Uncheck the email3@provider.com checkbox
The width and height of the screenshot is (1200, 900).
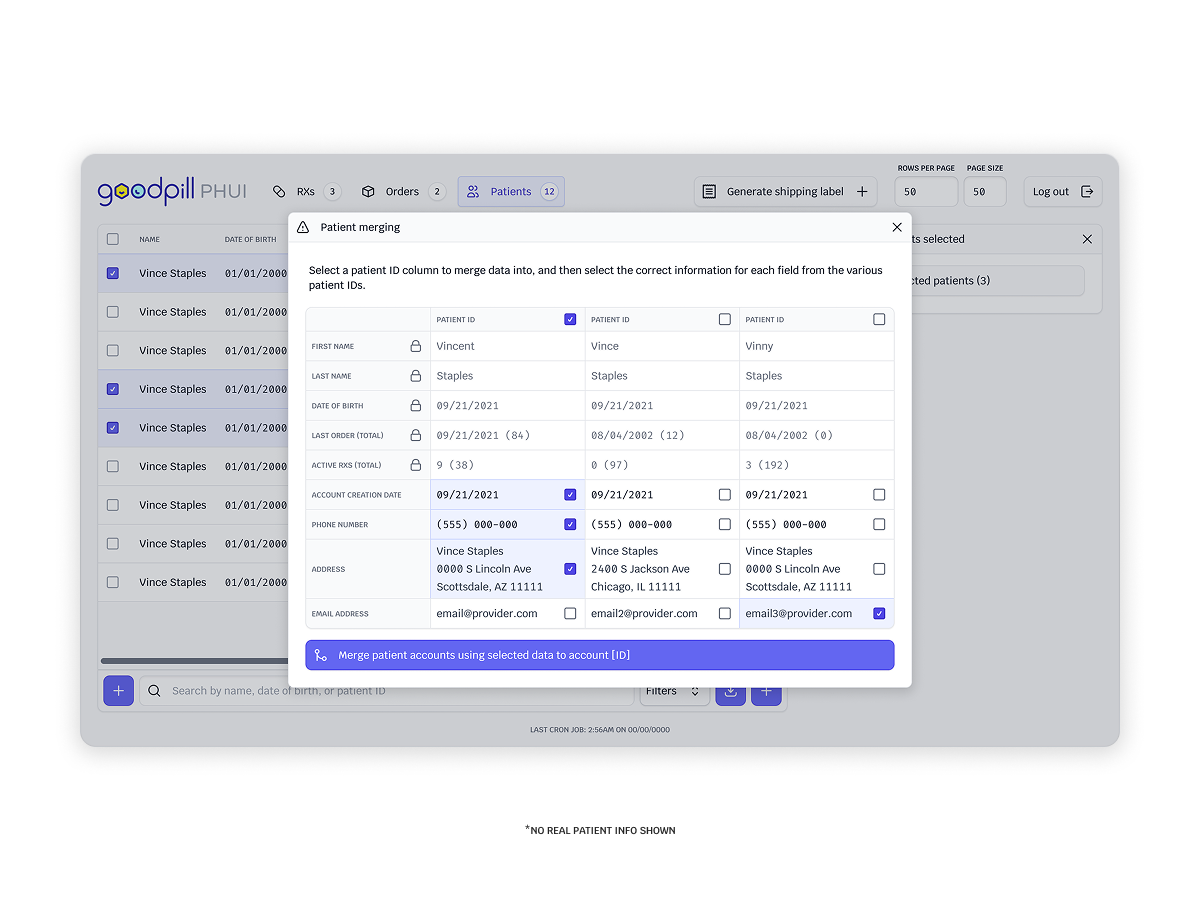[878, 613]
